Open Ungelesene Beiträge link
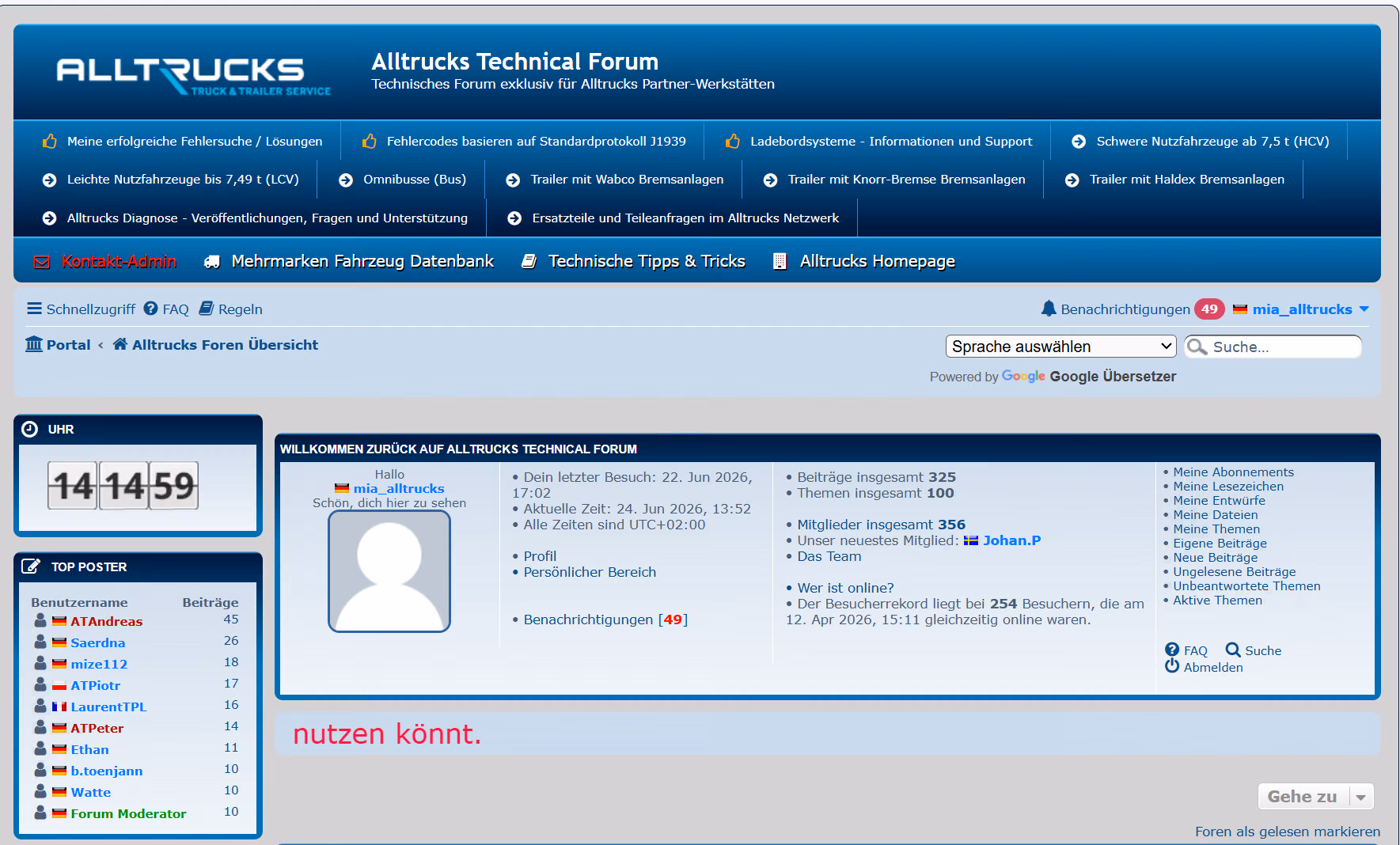Image resolution: width=1400 pixels, height=845 pixels. (1234, 572)
